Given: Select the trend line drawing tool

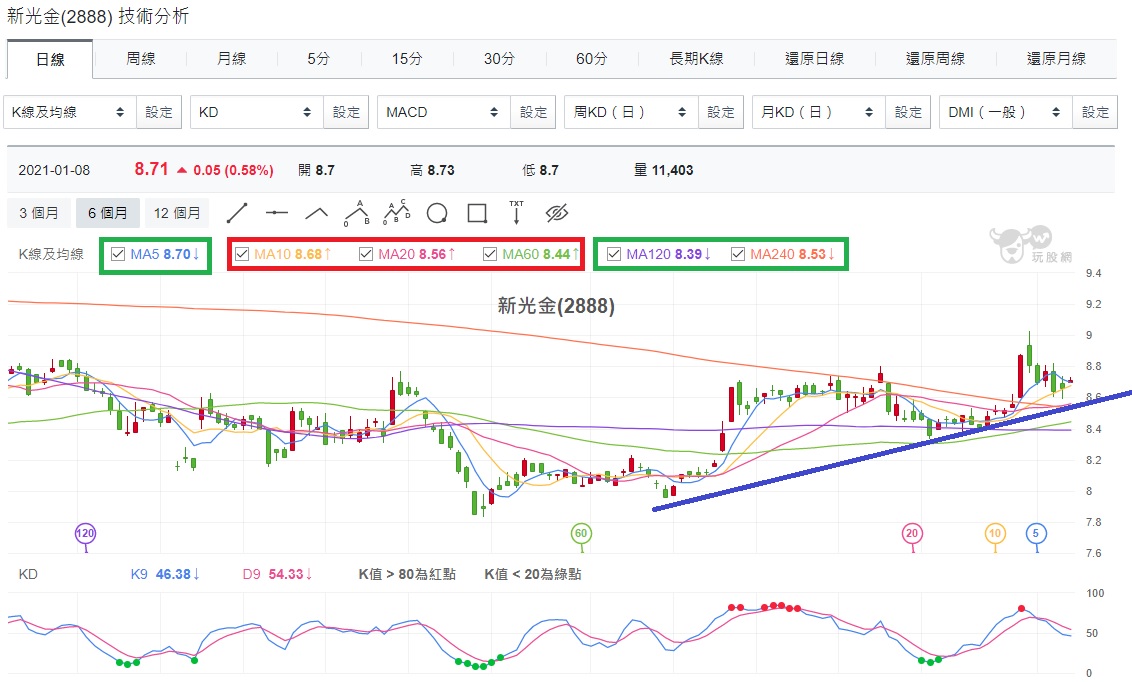Looking at the screenshot, I should (x=237, y=213).
